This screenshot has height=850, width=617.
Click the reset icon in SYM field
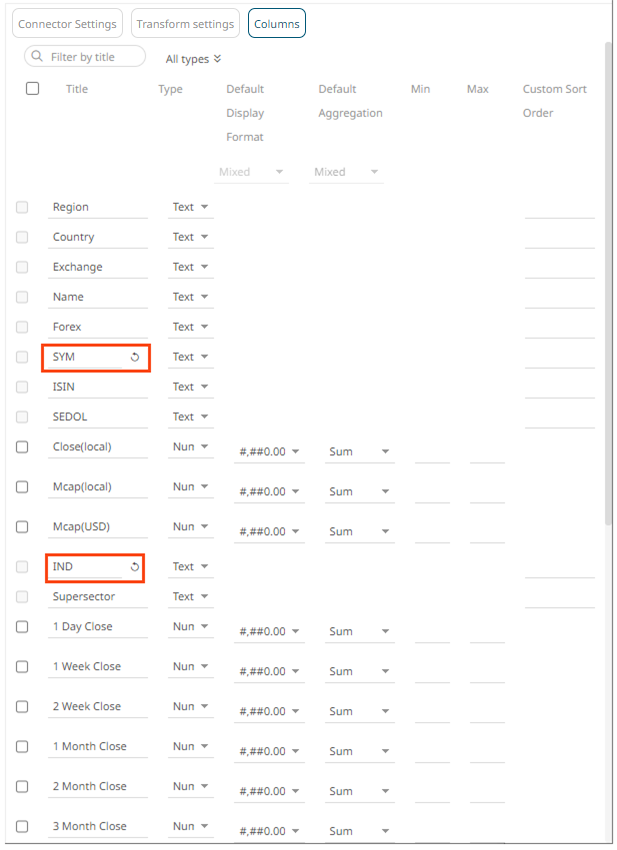135,357
